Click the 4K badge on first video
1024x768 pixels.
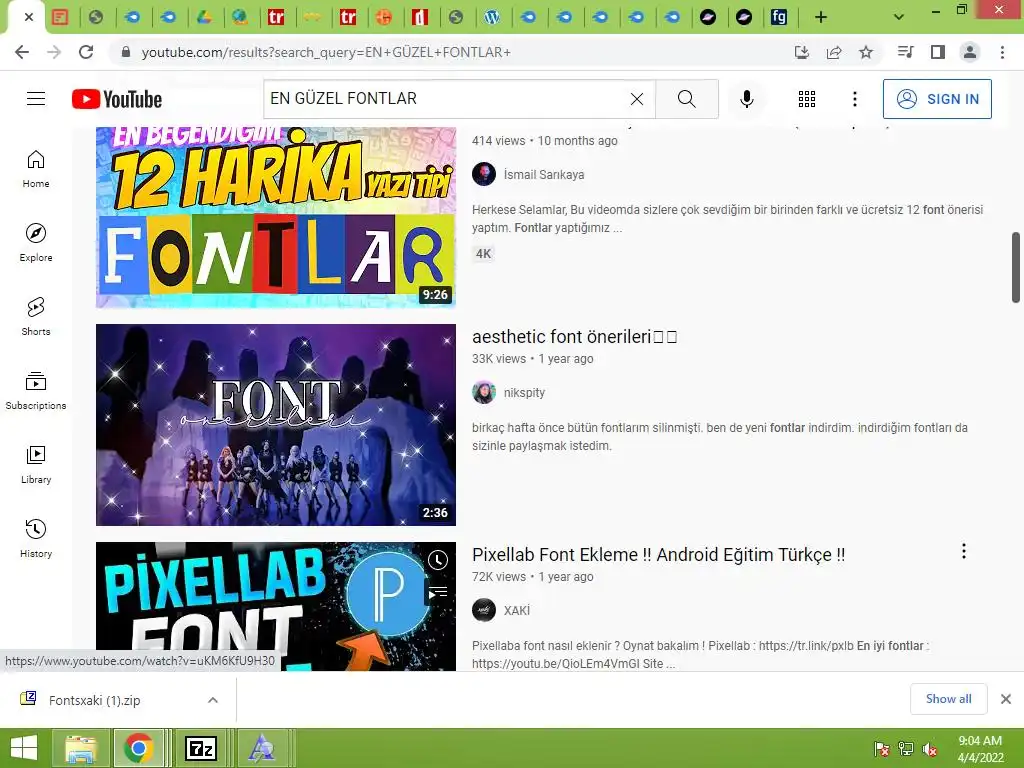483,254
